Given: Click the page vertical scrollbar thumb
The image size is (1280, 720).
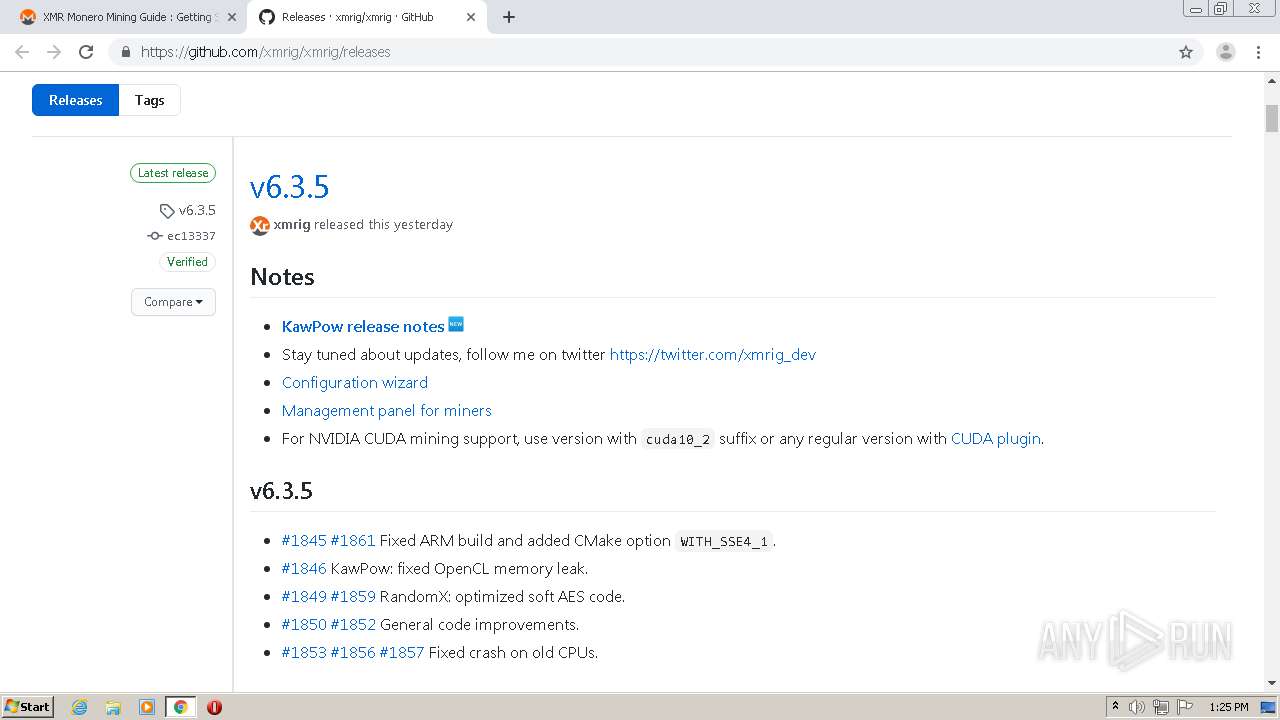Looking at the screenshot, I should (x=1271, y=118).
